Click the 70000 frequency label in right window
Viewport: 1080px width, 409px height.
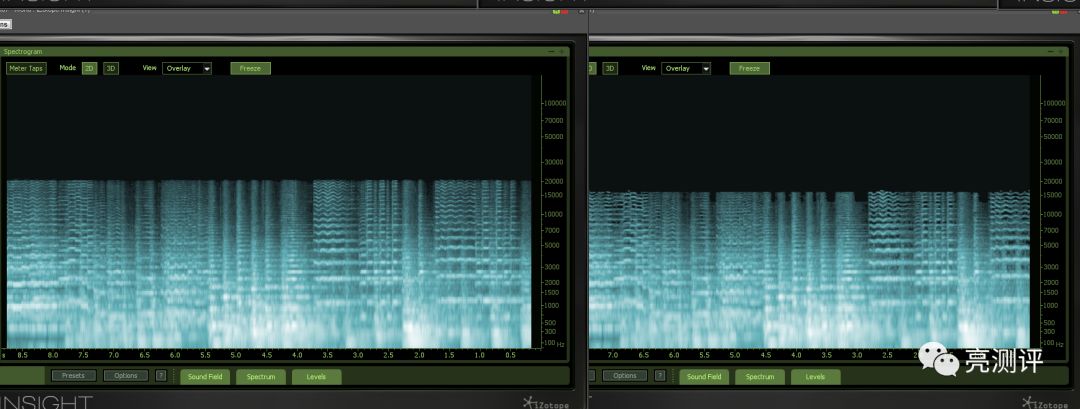coord(1054,120)
